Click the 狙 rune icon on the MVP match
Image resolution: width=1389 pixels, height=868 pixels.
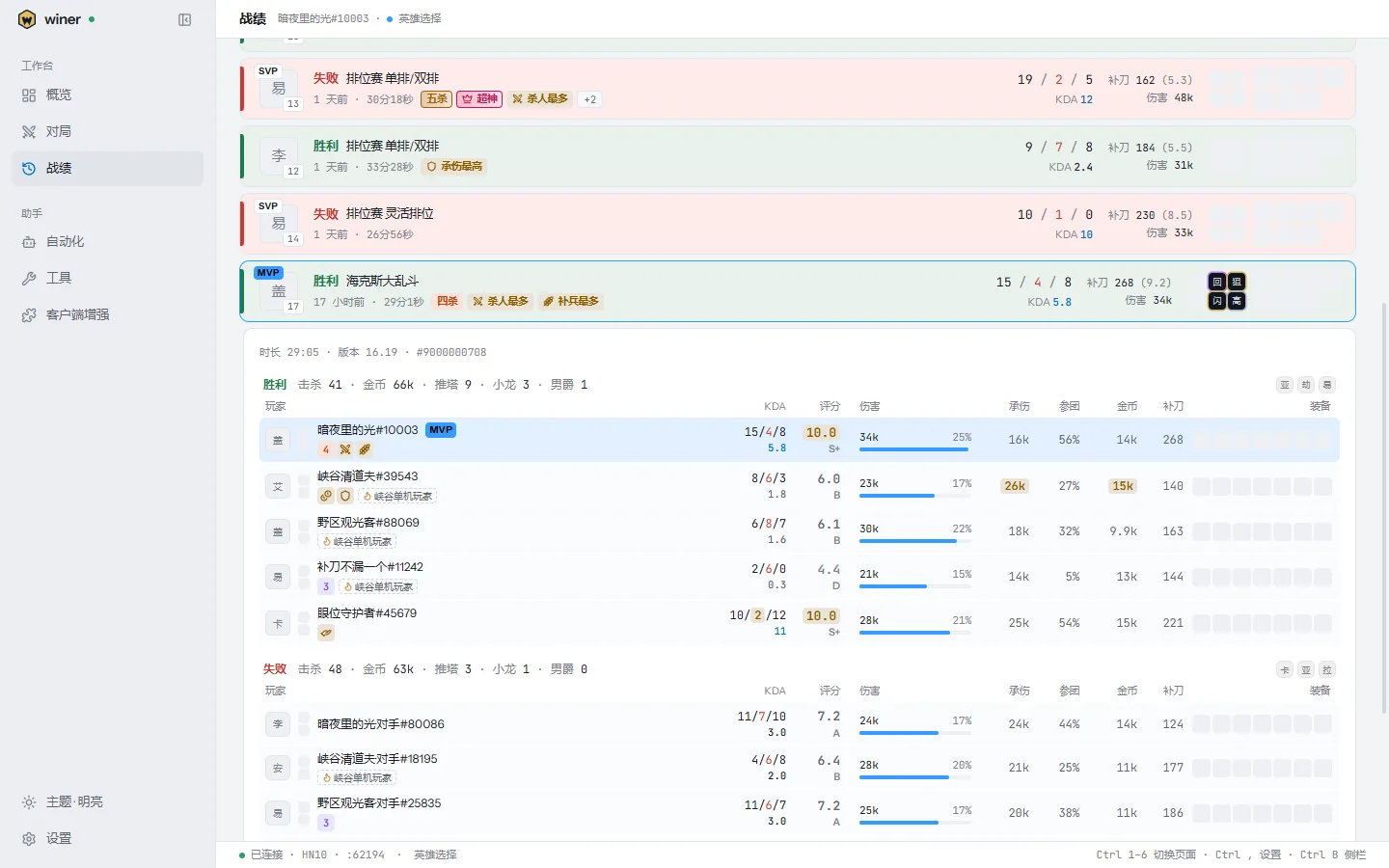tap(1237, 282)
